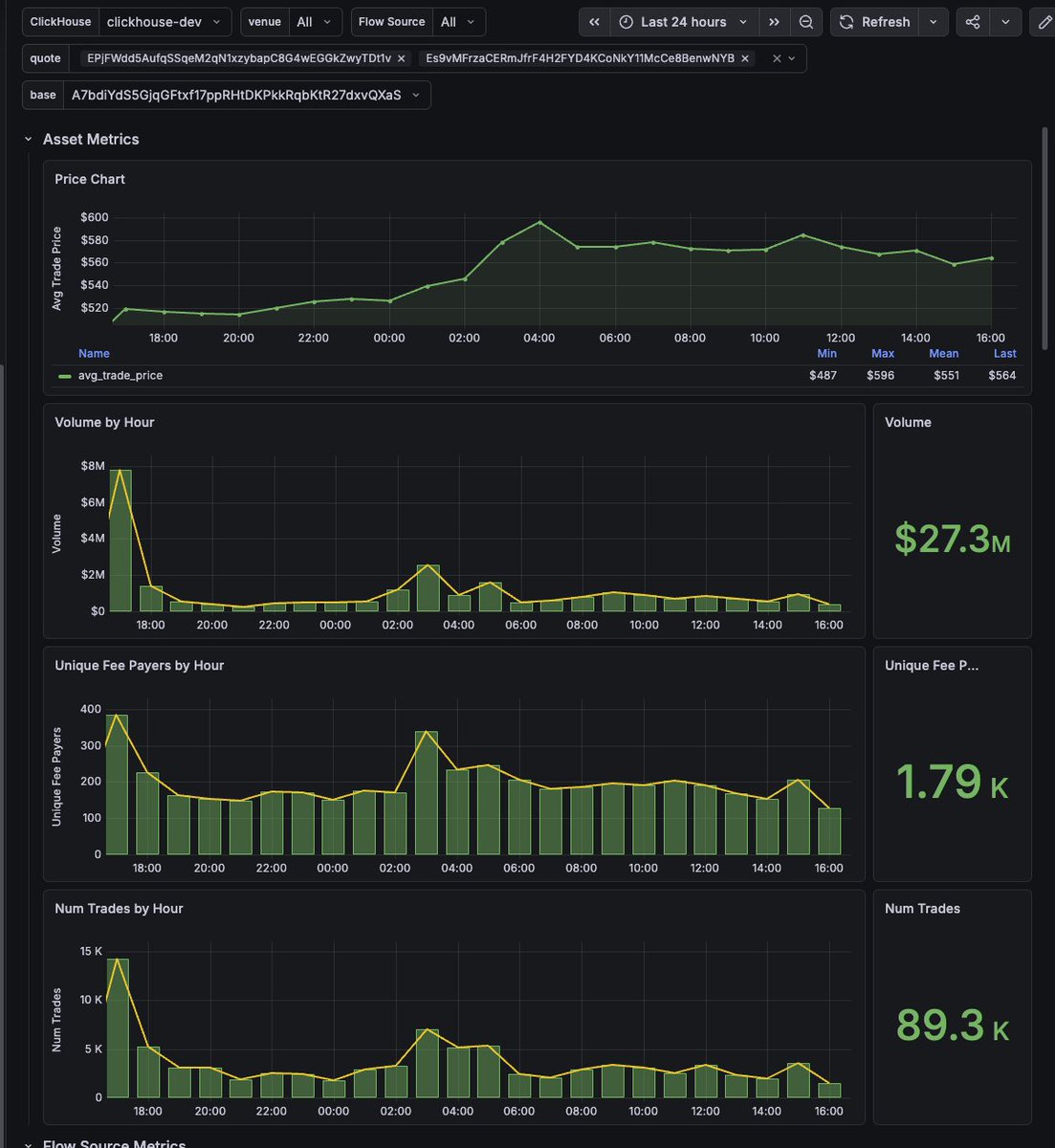Open the Flow Source All dropdown
This screenshot has height=1148, width=1055.
(x=459, y=22)
